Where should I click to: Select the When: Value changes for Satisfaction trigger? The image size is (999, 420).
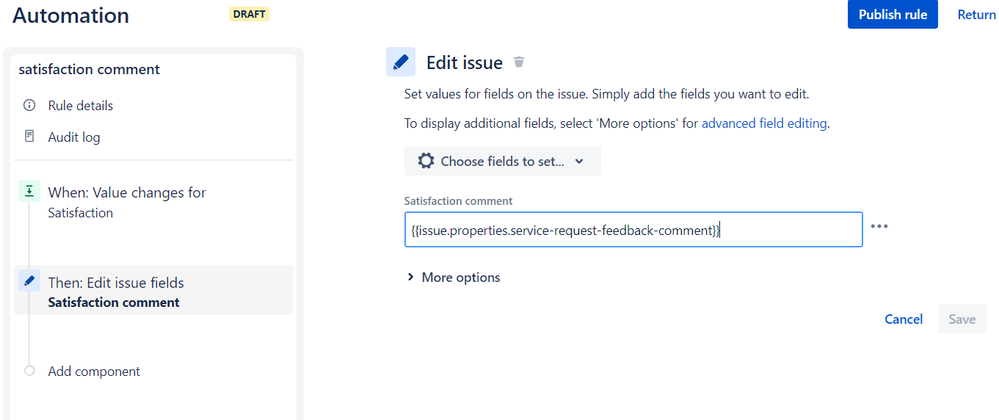pos(127,203)
